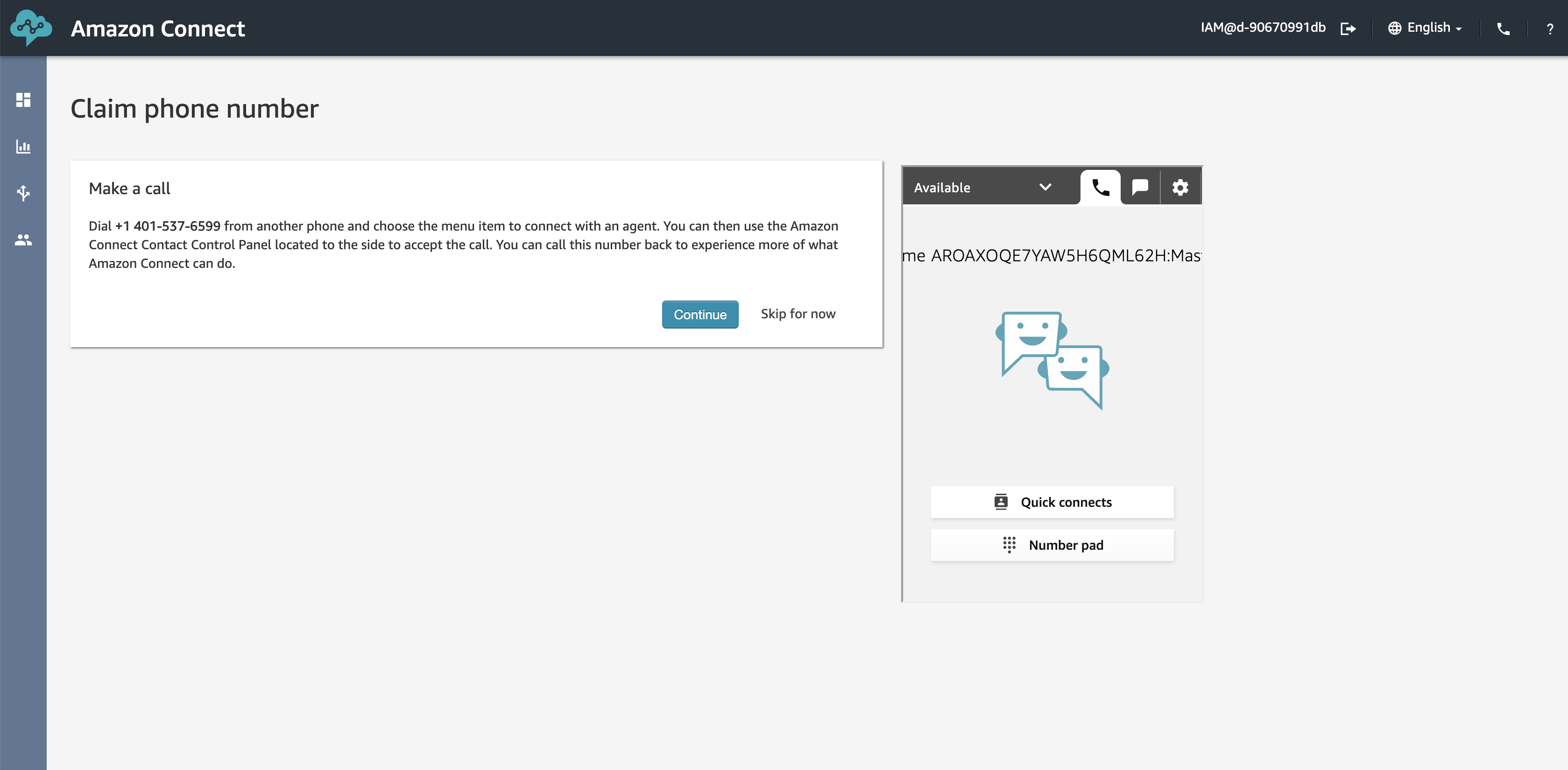Open the routing flows sidebar icon

click(23, 193)
